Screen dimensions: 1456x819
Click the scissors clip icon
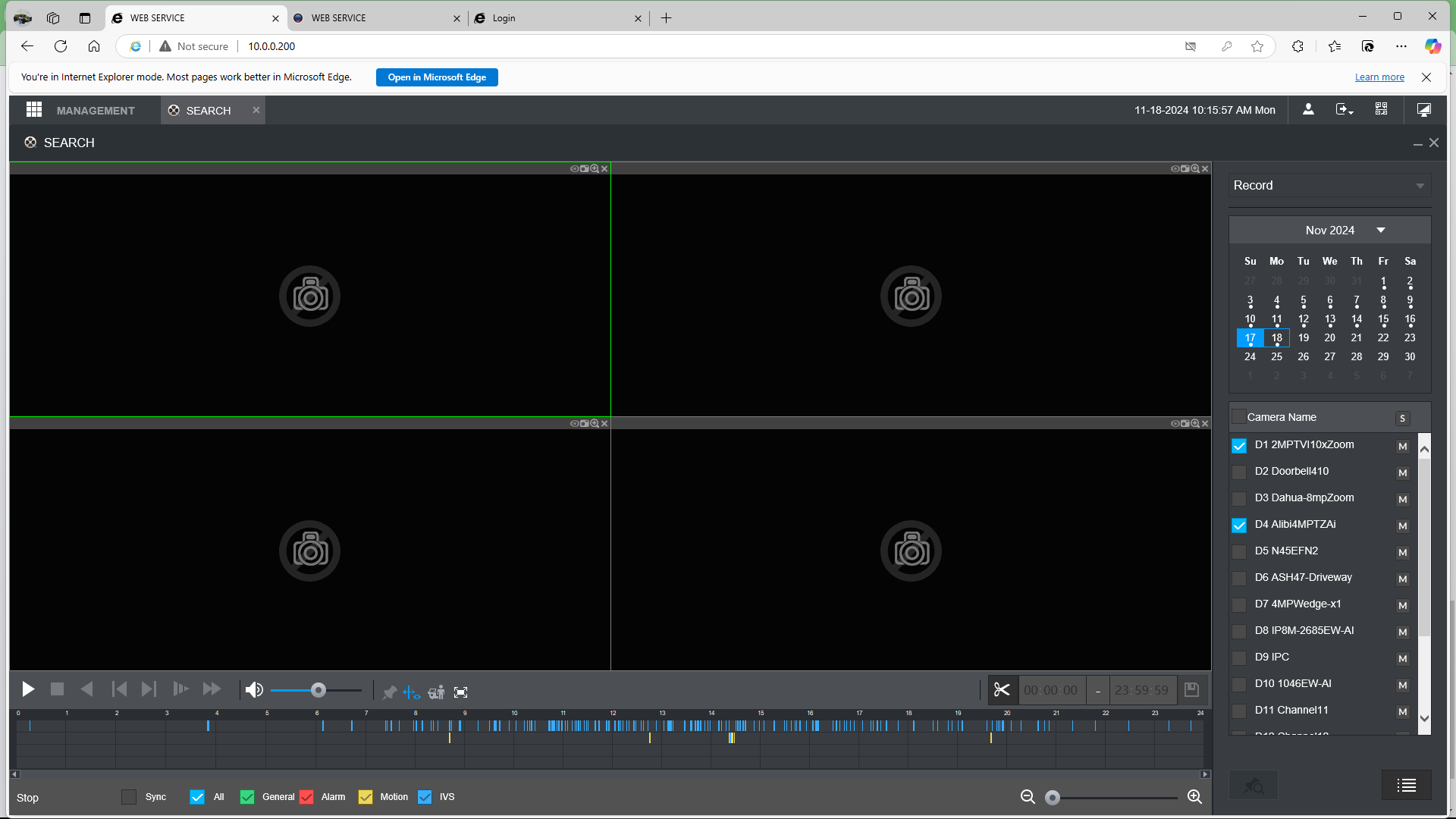pyautogui.click(x=1002, y=690)
